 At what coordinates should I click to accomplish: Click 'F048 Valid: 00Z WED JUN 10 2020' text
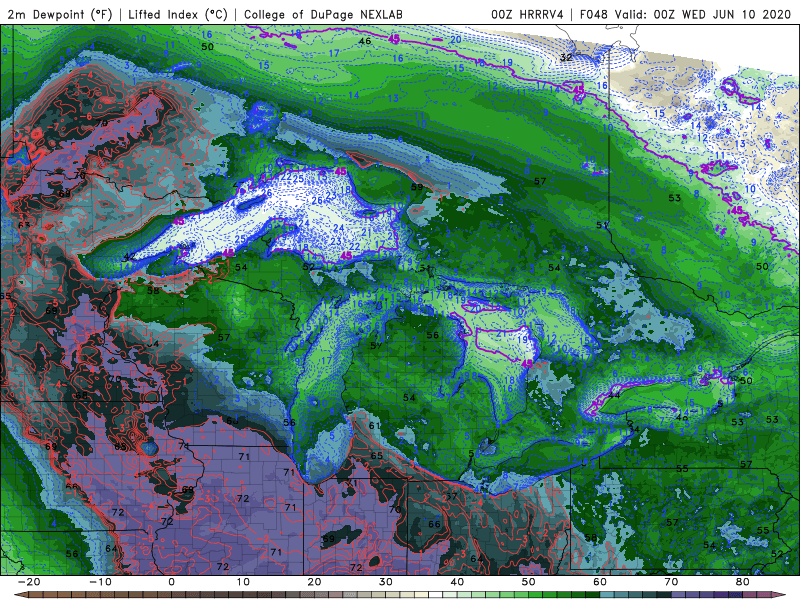pos(685,14)
